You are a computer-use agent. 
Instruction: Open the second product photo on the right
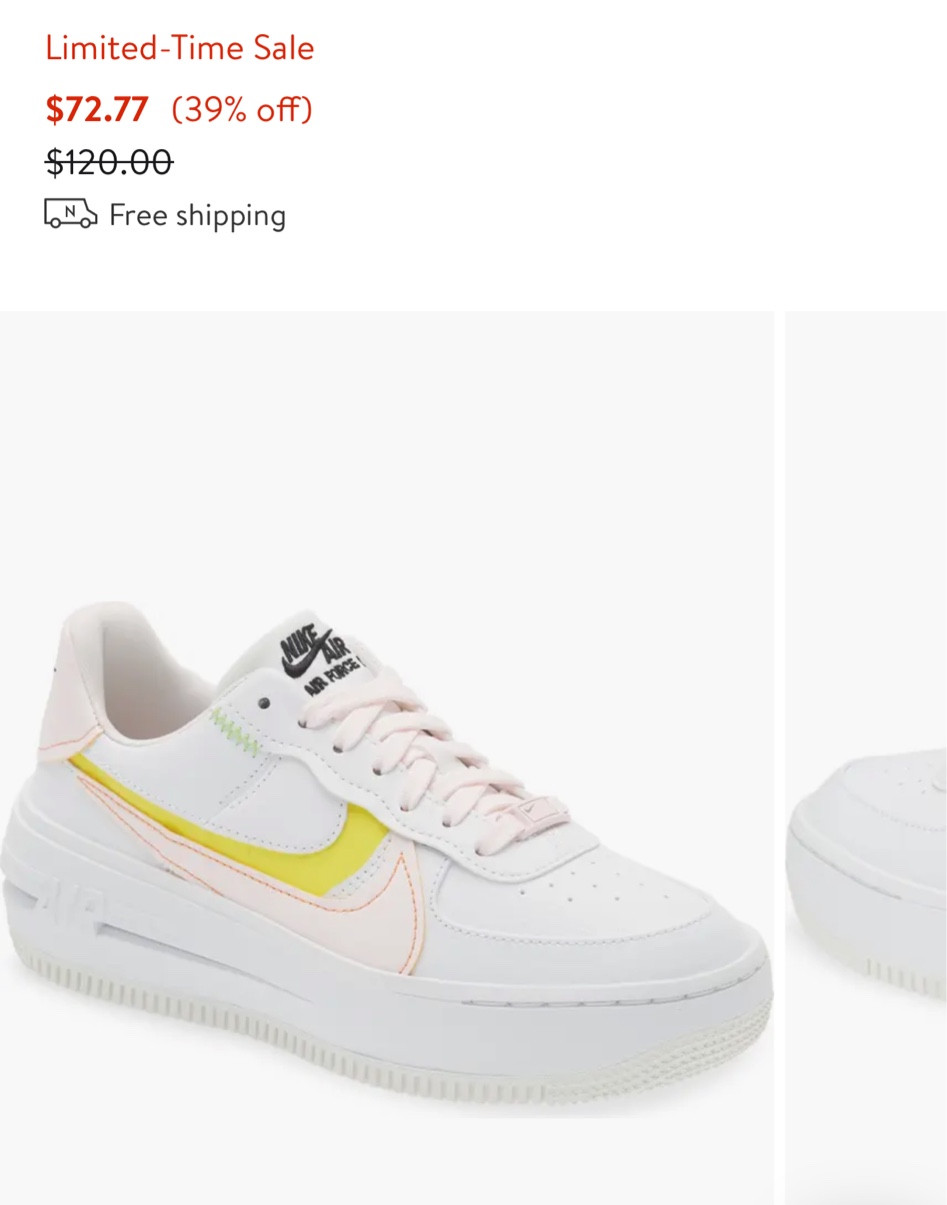866,757
